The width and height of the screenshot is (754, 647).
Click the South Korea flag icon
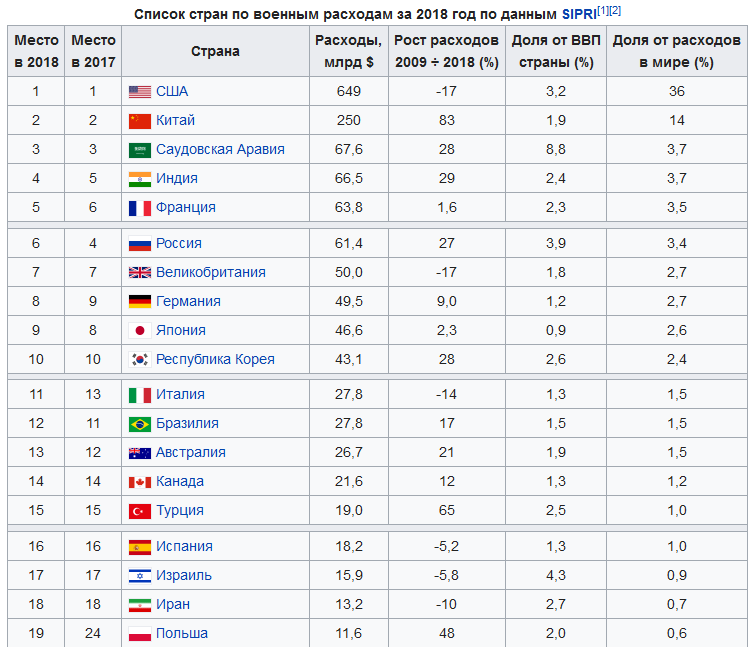(140, 359)
